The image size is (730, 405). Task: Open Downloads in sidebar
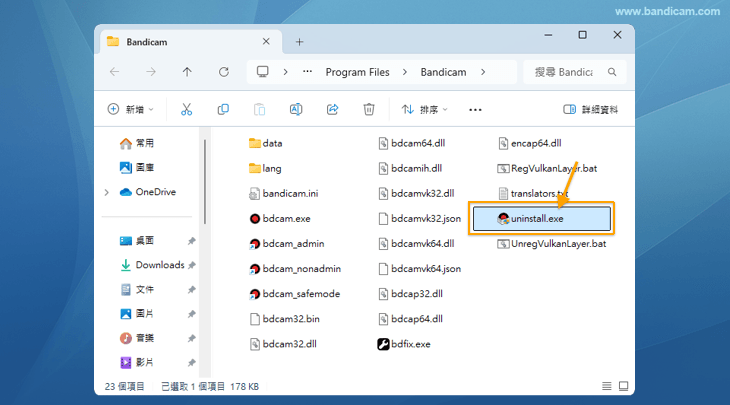[152, 265]
